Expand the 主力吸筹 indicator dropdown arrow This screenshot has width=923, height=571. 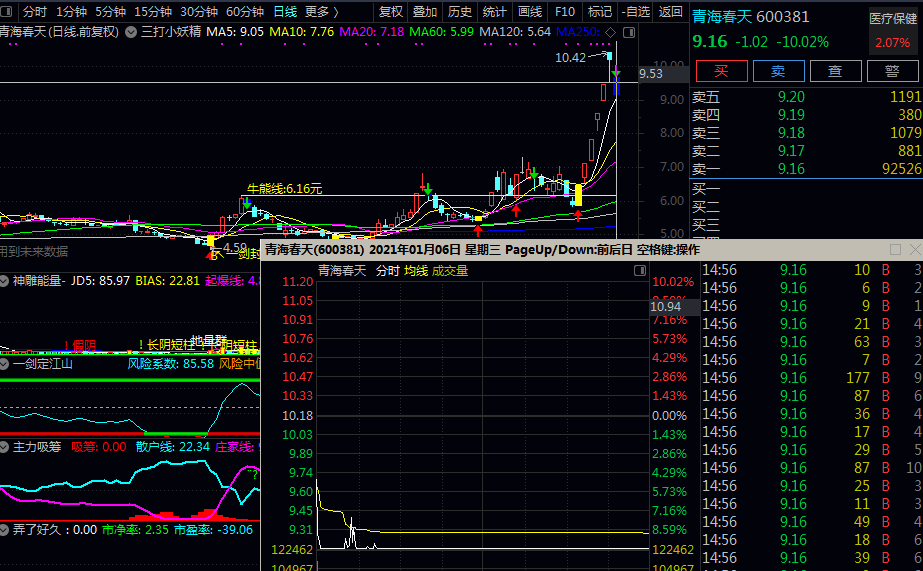[x=6, y=447]
